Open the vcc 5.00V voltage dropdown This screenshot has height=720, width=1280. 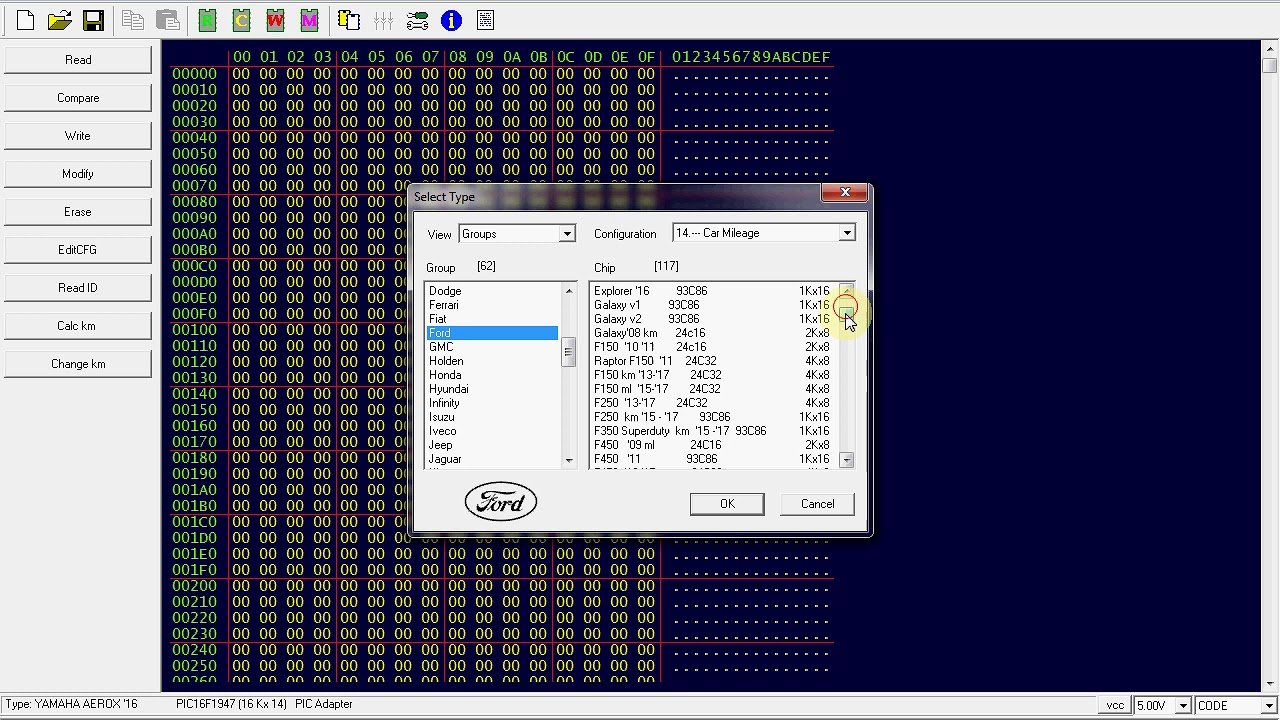pyautogui.click(x=1182, y=705)
